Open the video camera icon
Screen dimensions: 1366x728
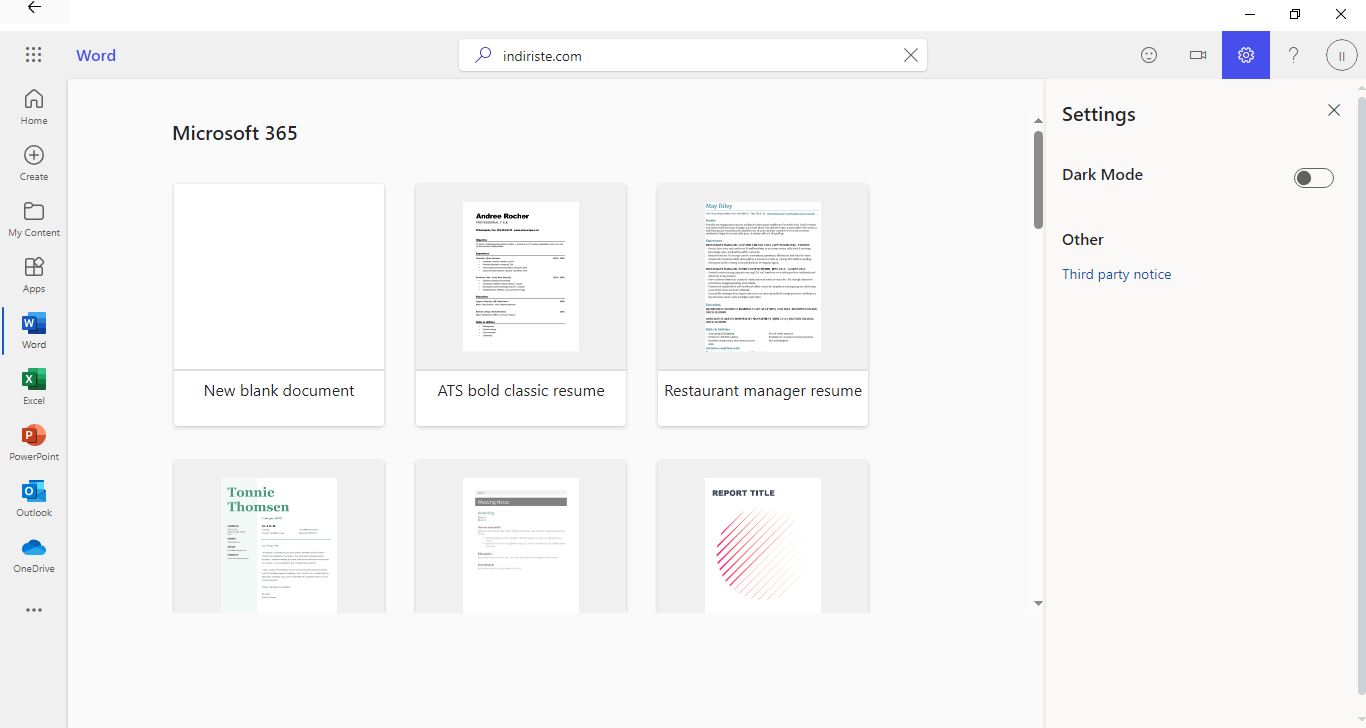click(1197, 55)
